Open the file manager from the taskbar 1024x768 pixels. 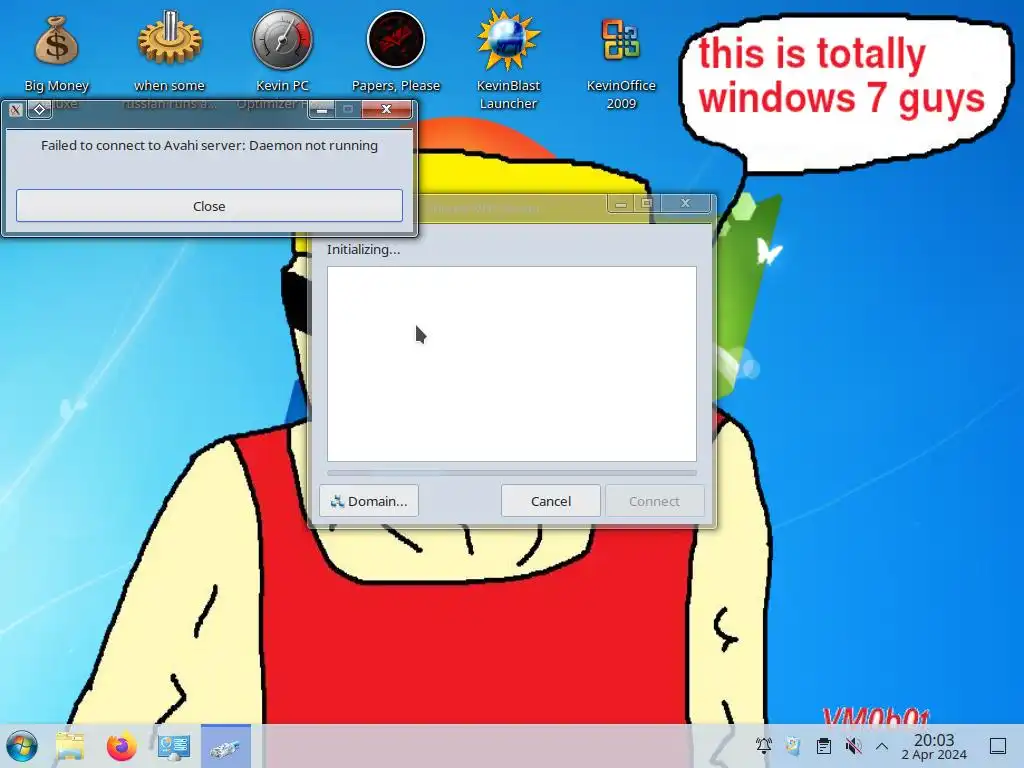tap(70, 746)
